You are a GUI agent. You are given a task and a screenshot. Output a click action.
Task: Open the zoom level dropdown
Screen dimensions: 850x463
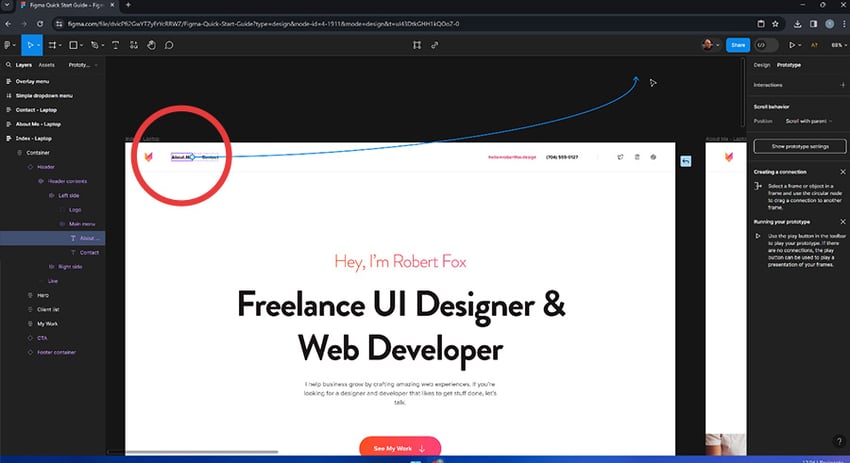pos(839,45)
